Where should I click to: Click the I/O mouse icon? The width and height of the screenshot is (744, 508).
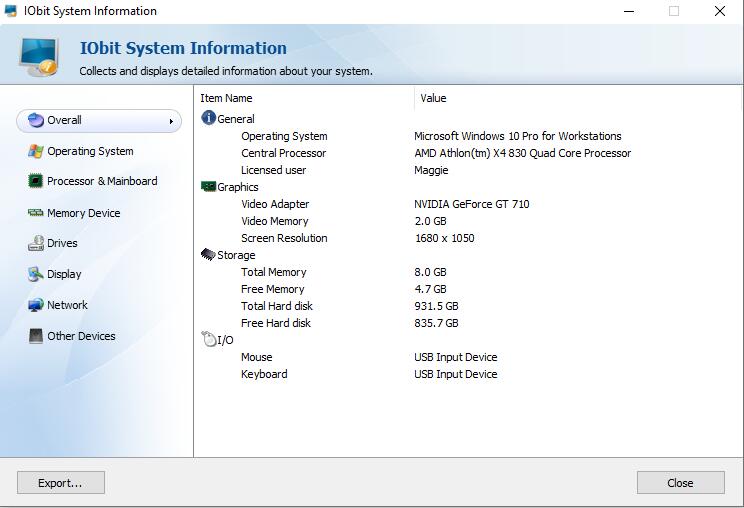coord(208,339)
